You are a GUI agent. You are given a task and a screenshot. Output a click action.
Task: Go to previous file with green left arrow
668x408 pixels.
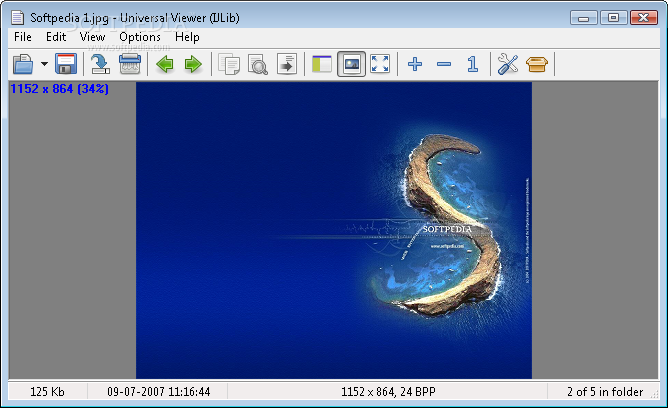[x=164, y=64]
